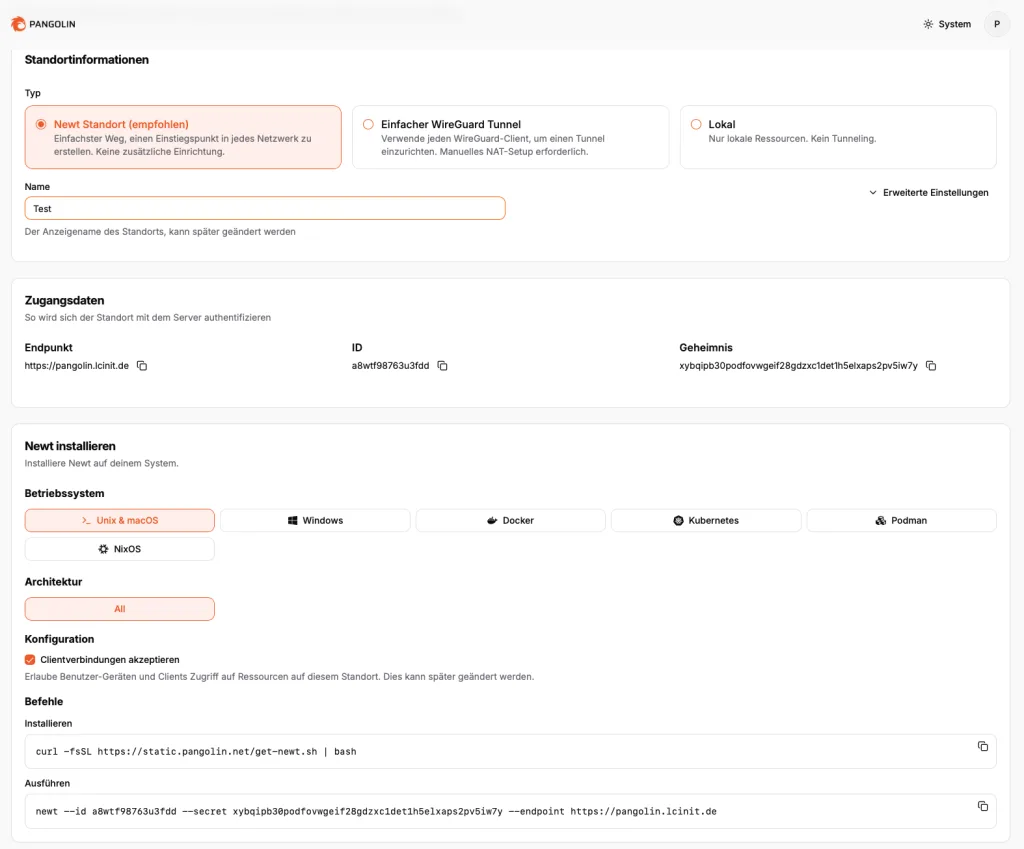Copy the Endpunkt URL to clipboard
Image resolution: width=1024 pixels, height=849 pixels.
tap(142, 366)
